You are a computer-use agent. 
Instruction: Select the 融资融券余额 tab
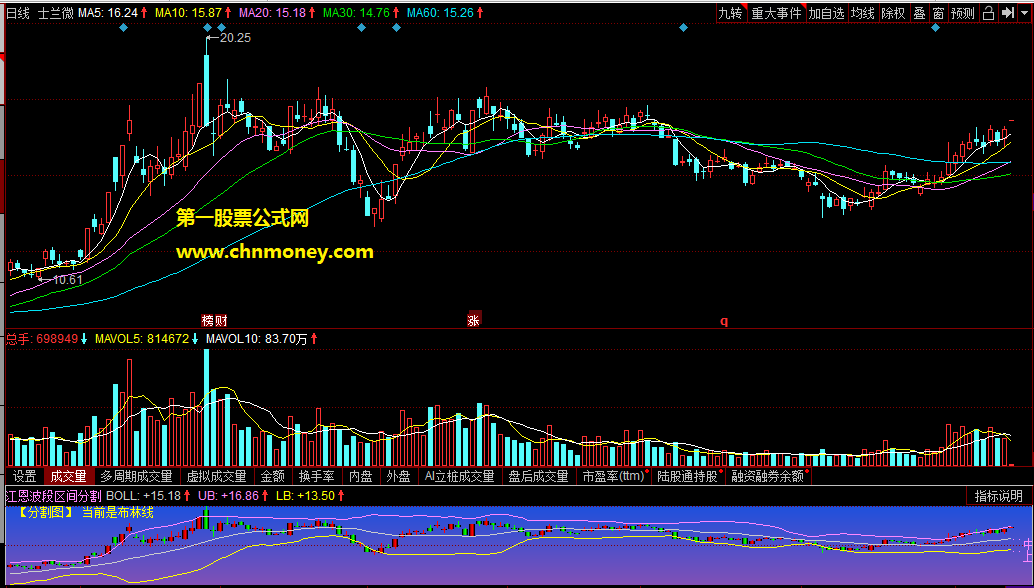point(769,476)
